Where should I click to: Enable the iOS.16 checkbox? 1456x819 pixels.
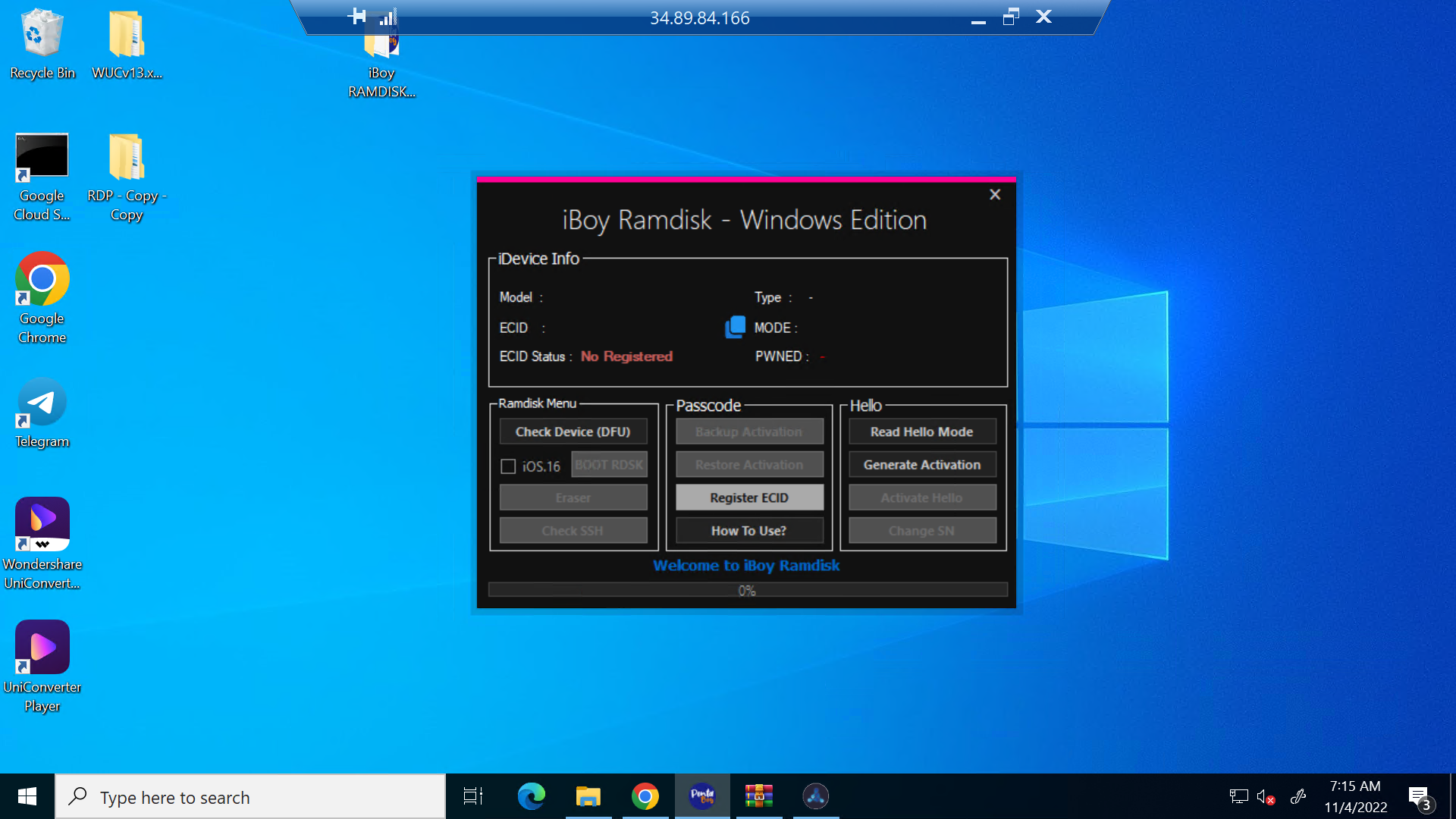pyautogui.click(x=508, y=466)
